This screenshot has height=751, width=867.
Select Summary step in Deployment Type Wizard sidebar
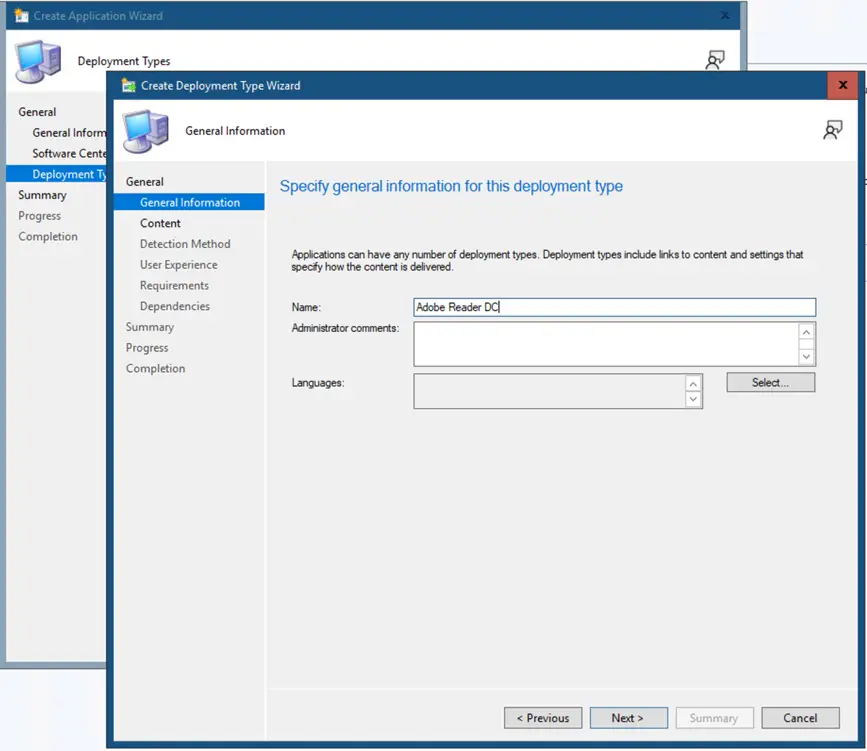coord(149,327)
